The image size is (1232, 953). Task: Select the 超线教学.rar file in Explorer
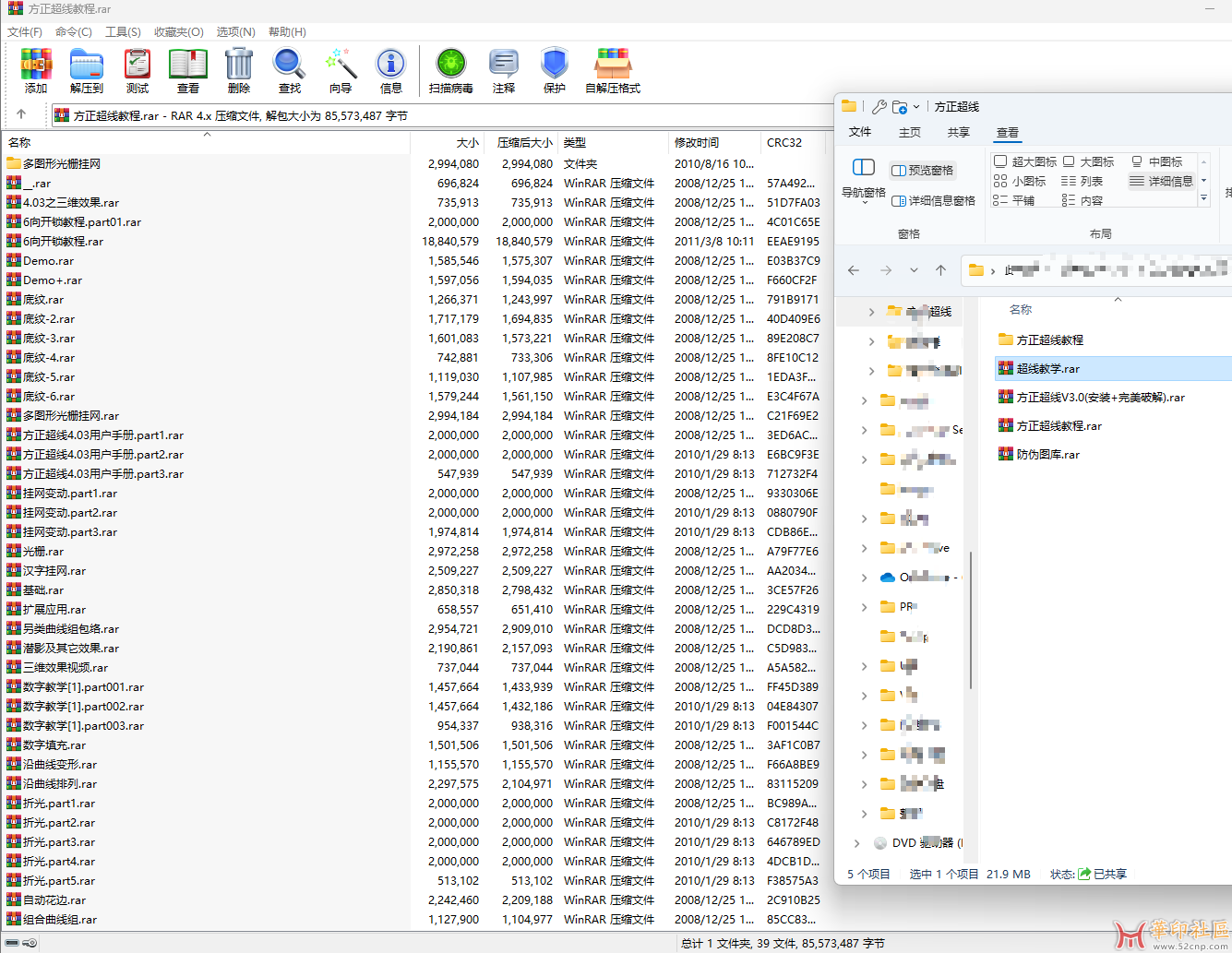click(1113, 368)
